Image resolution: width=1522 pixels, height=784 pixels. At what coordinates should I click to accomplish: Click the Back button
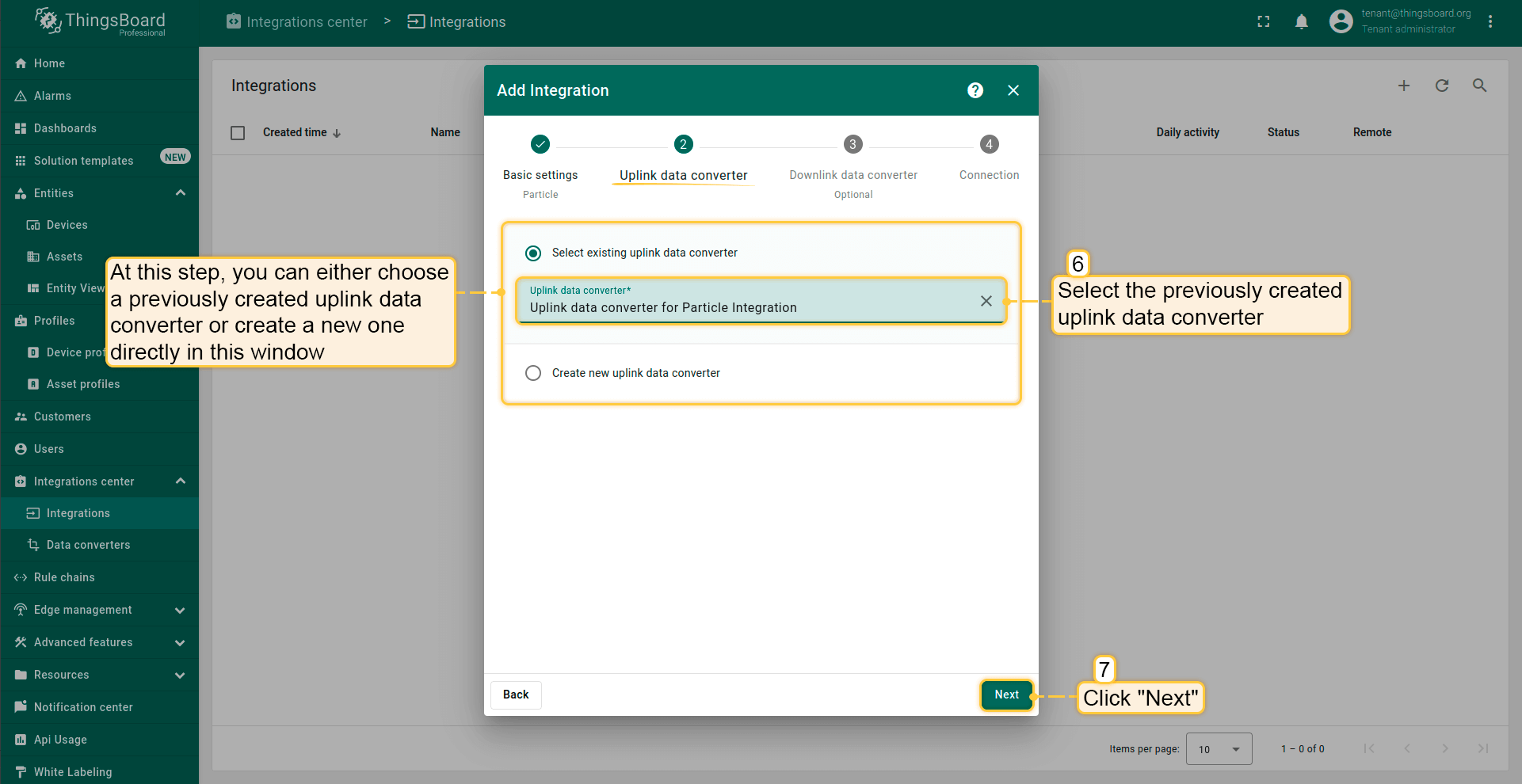[516, 695]
